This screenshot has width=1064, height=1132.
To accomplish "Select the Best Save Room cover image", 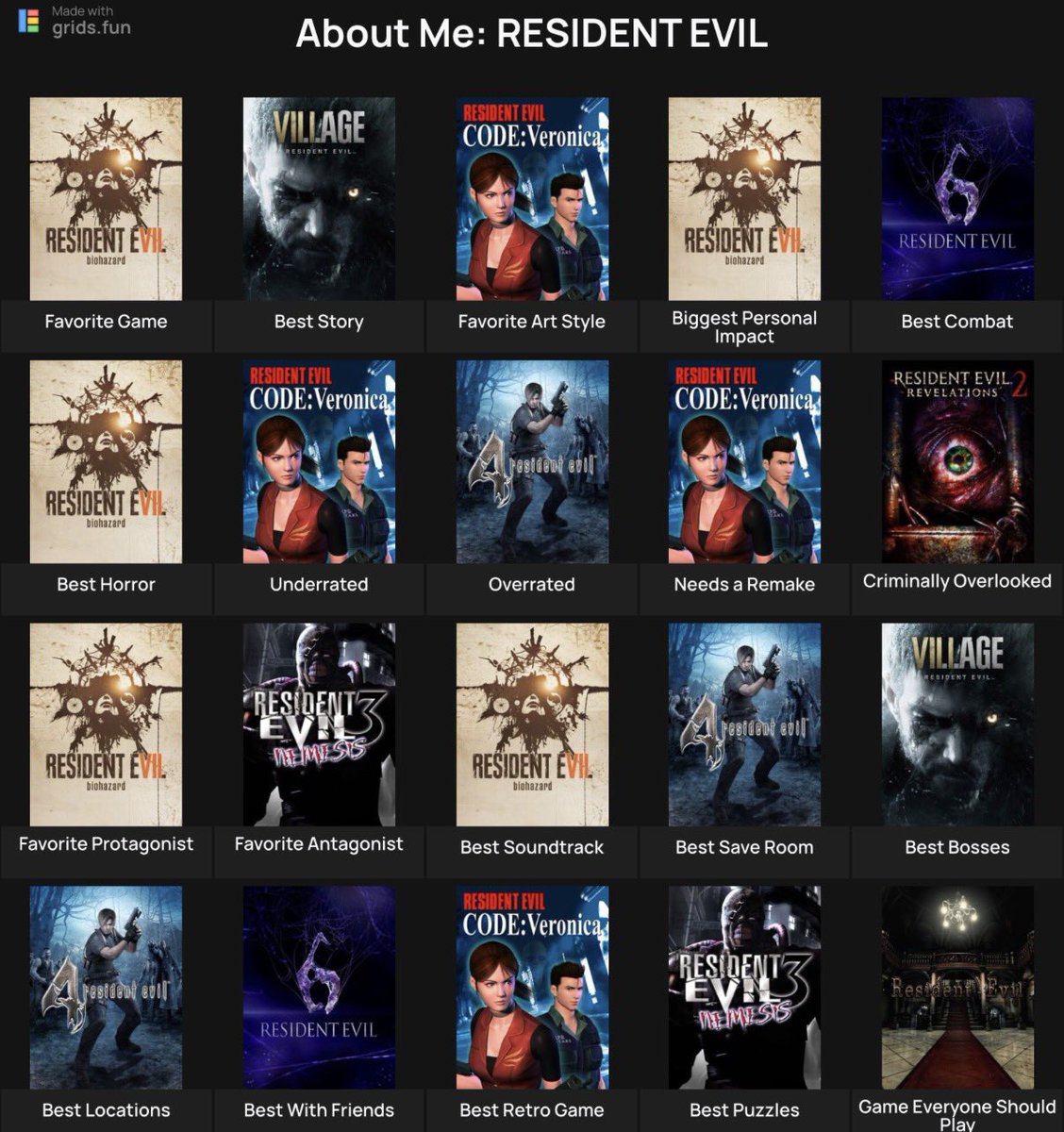I will (x=744, y=724).
